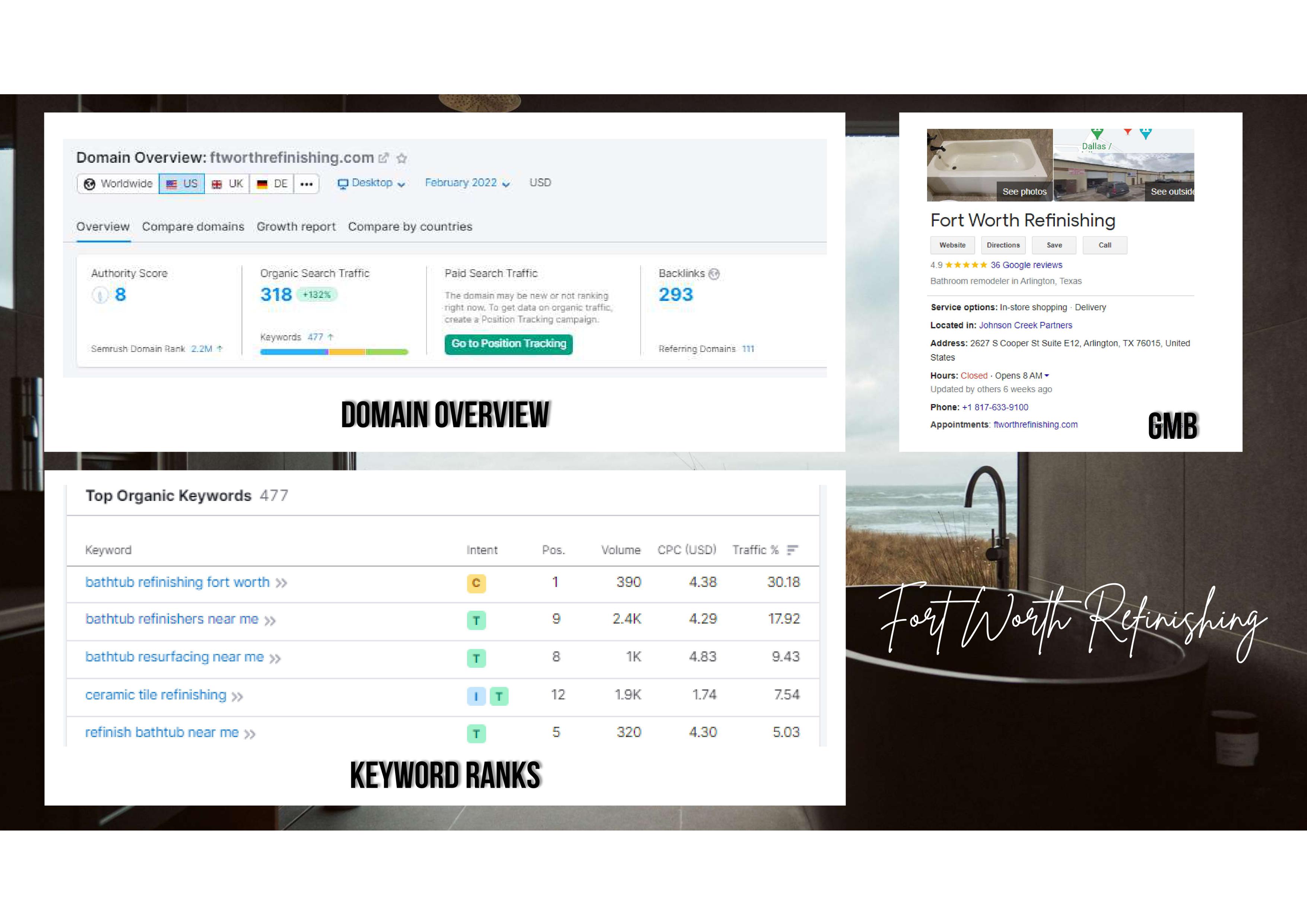Click the external link icon beside ftworthrefinishing.com
This screenshot has width=1307, height=924.
click(384, 158)
